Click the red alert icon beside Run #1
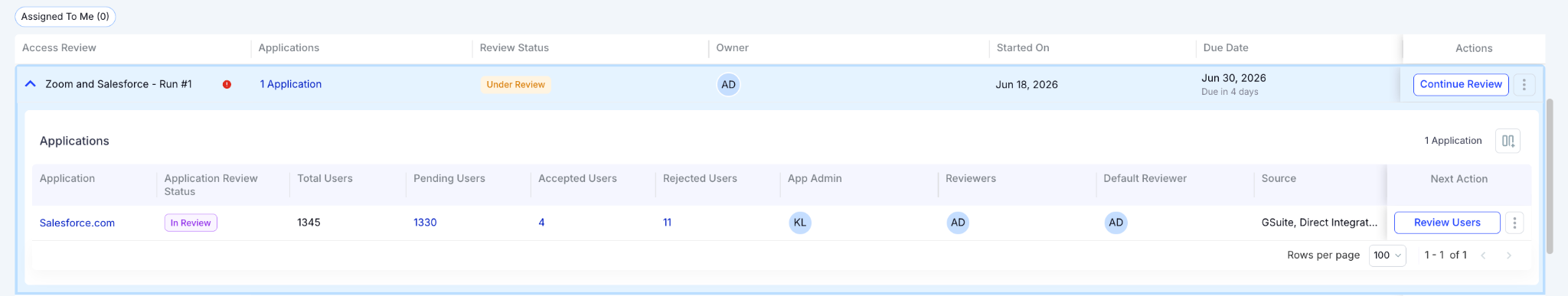1568x296 pixels. coord(227,85)
